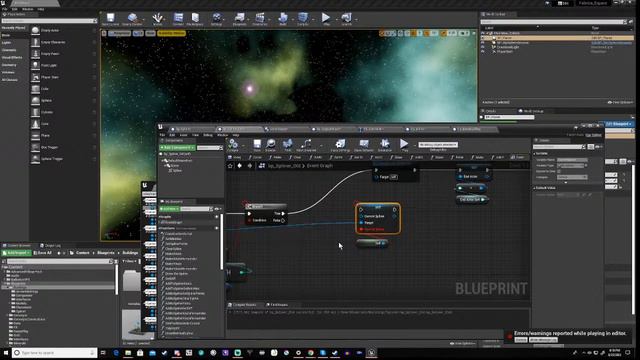Open Content browser from main toolbar
The width and height of the screenshot is (640, 360).
tap(178, 19)
